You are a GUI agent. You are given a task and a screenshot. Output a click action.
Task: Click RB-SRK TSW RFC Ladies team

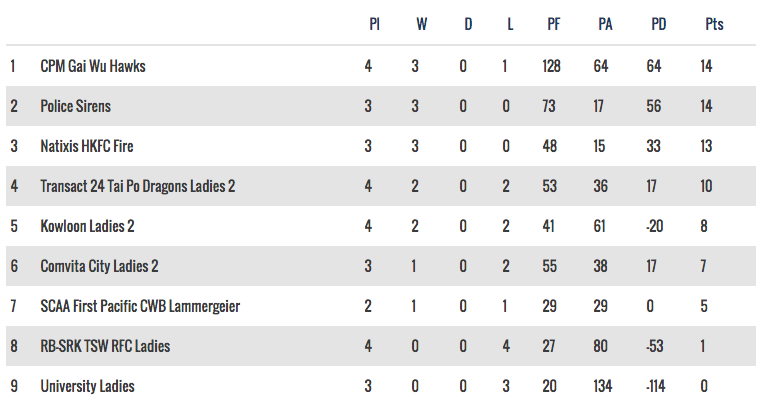[105, 346]
